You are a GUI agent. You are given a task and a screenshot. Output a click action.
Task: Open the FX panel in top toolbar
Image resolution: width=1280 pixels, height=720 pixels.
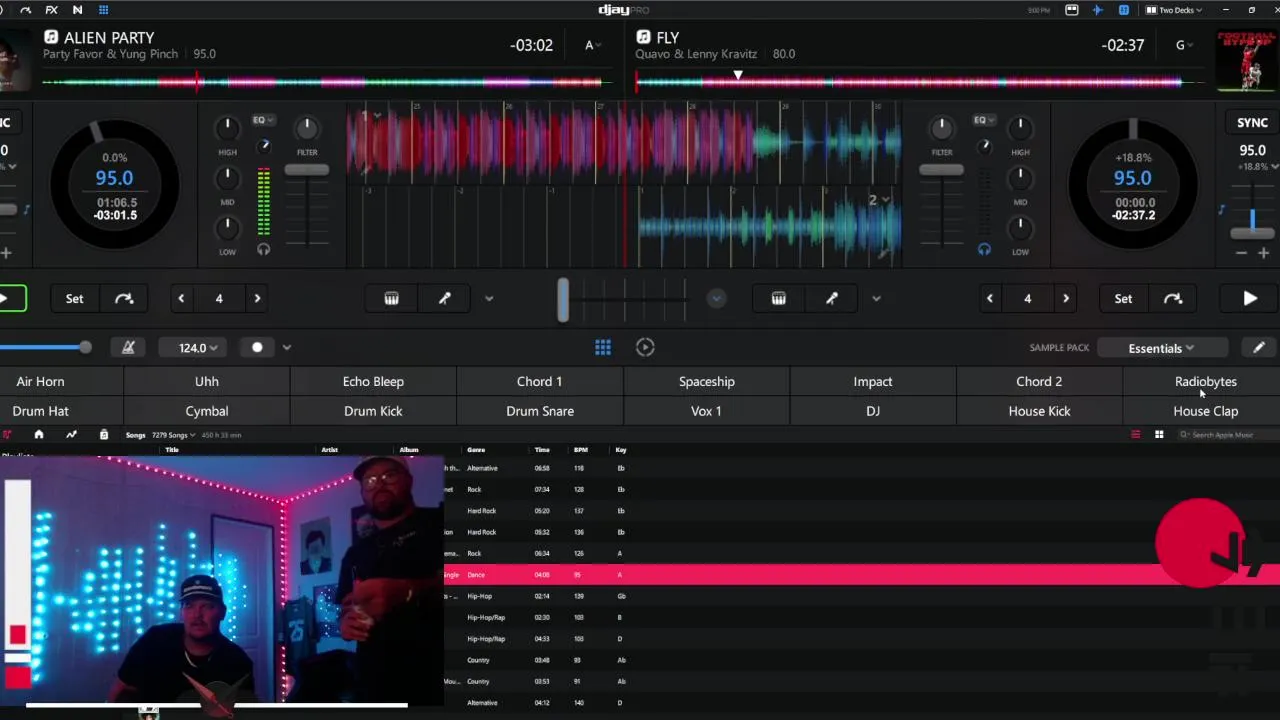coord(51,10)
